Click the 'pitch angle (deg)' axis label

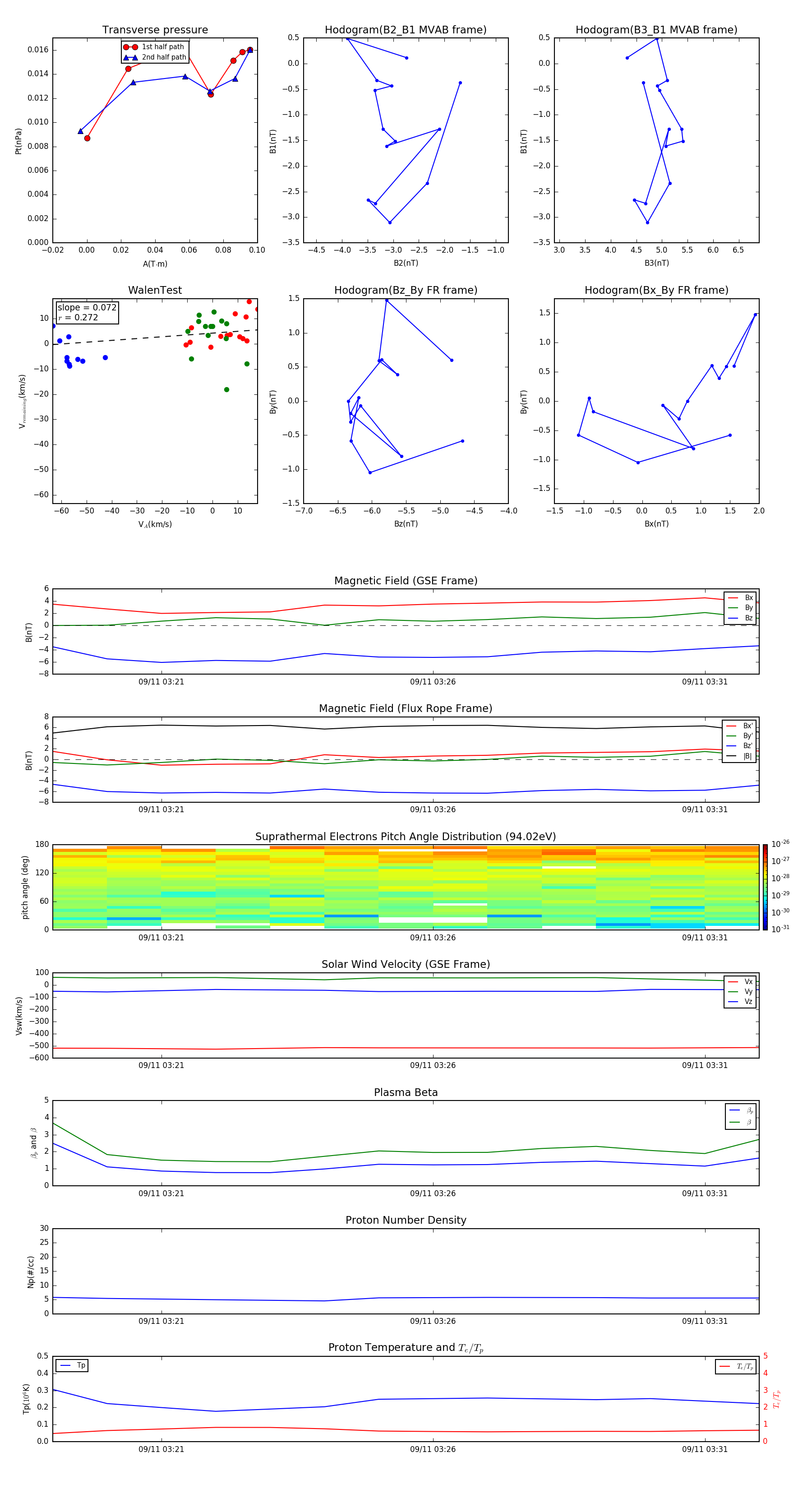(25, 887)
